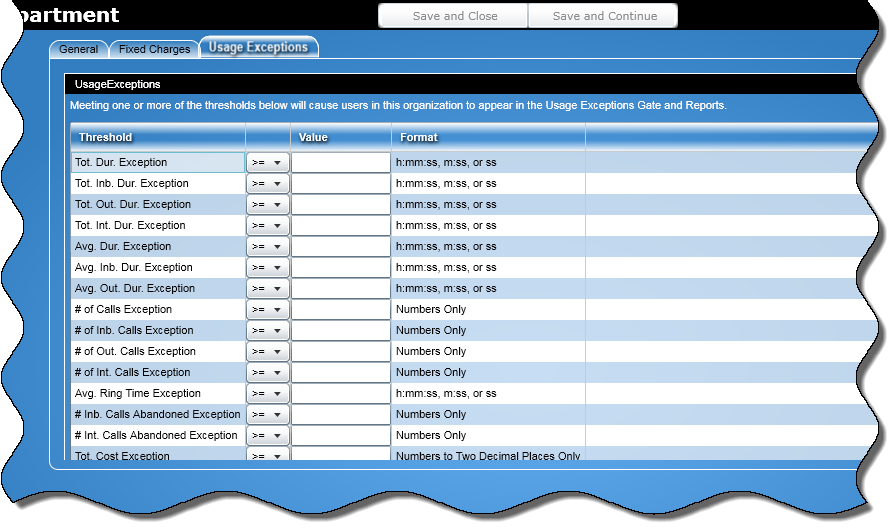Screen dimensions: 896x531
Task: Switch to the General tab
Action: click(x=79, y=49)
